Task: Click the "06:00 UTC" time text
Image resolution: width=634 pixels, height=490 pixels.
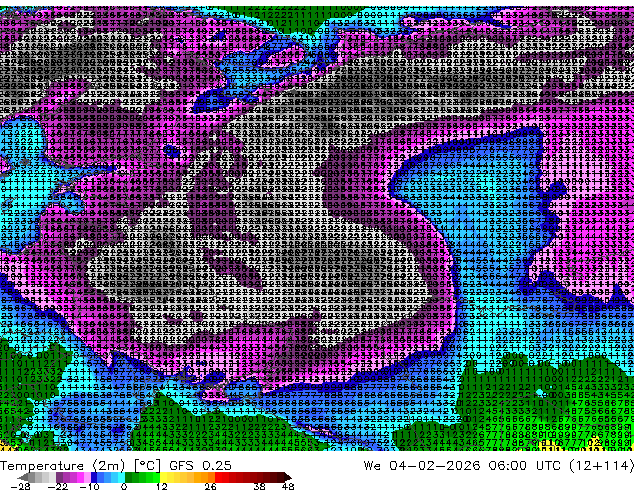Action: (524, 465)
